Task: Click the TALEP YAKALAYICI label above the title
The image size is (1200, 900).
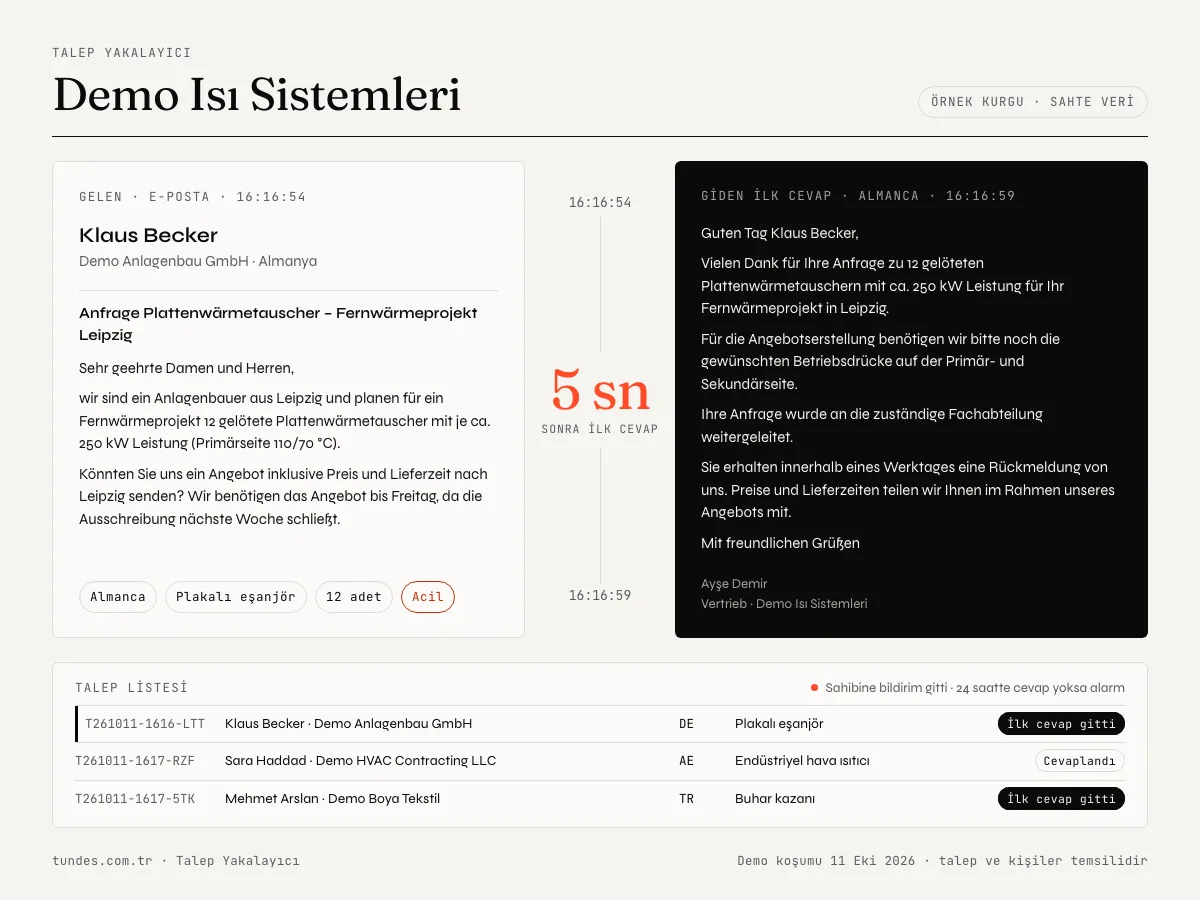Action: (122, 53)
